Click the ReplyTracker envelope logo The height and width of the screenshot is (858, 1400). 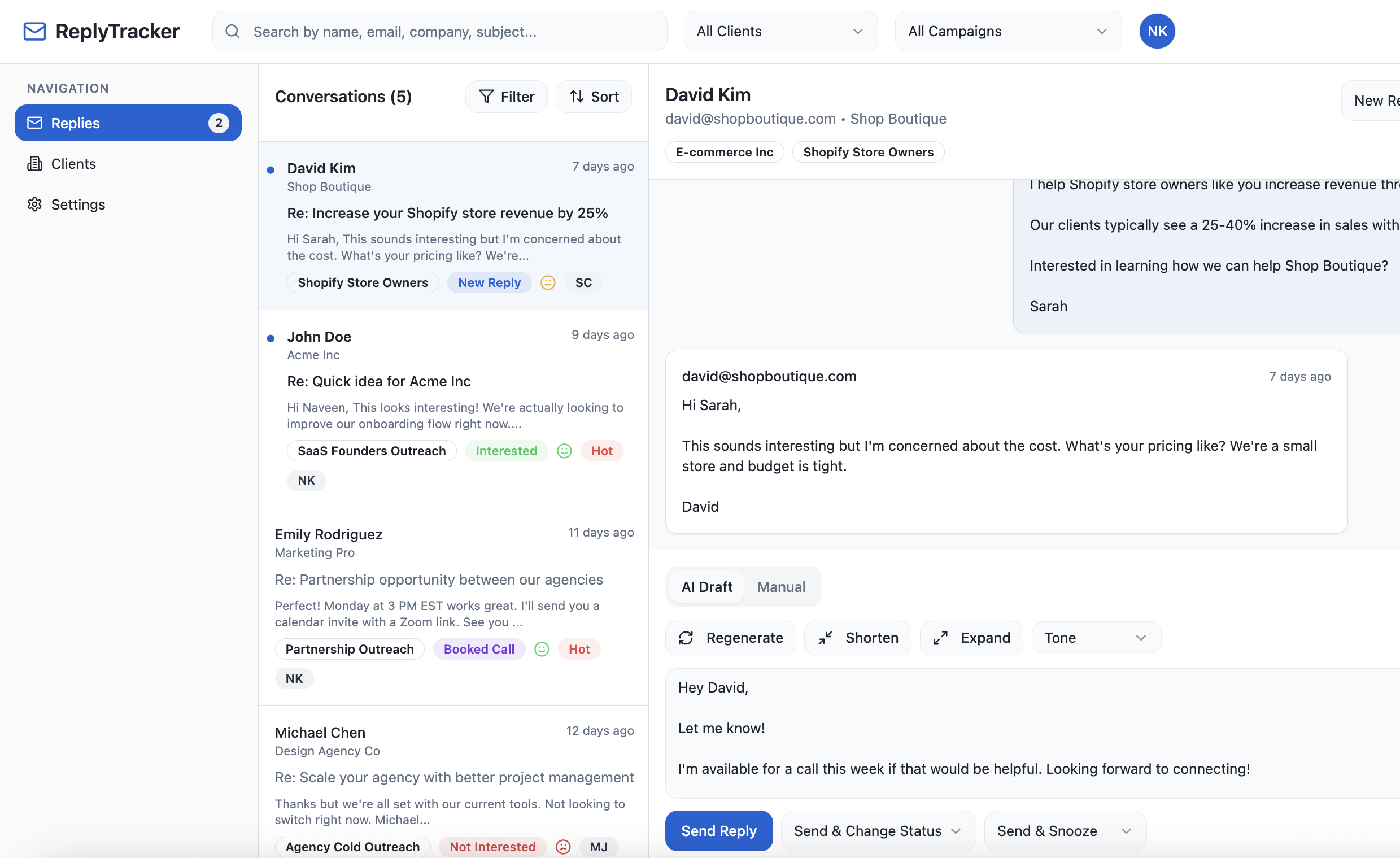coord(34,31)
